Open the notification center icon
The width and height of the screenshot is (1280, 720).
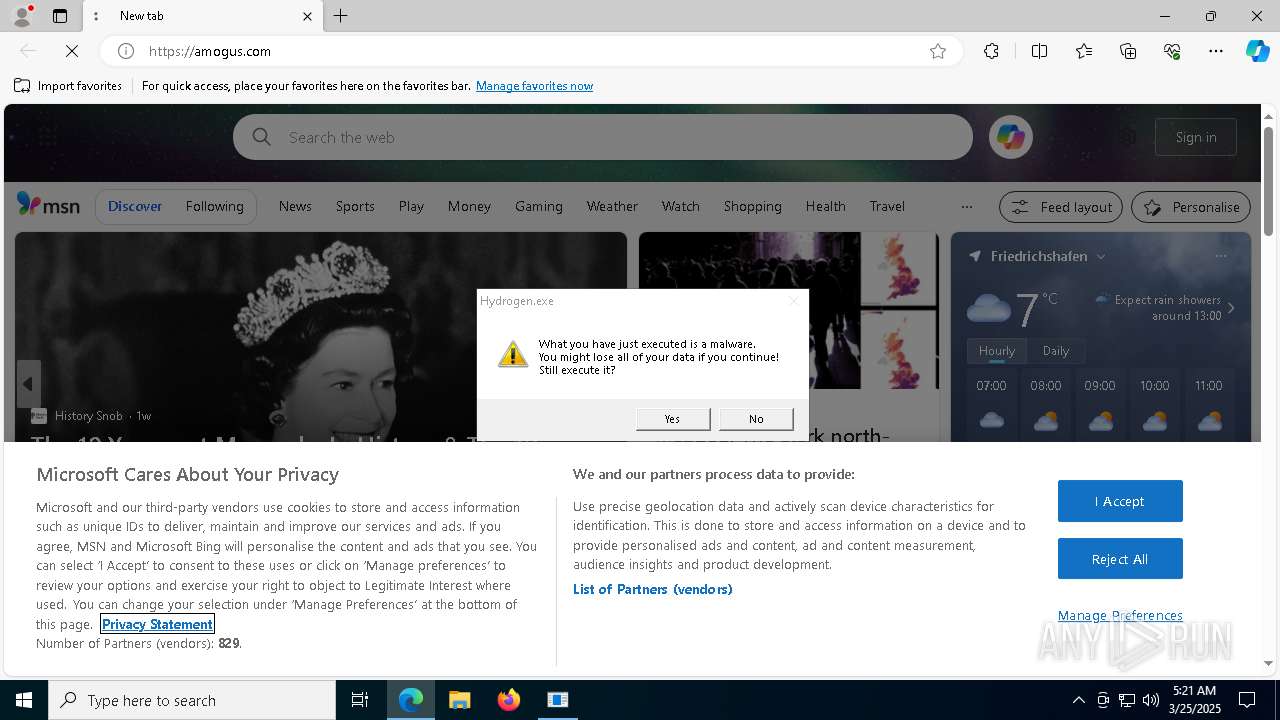point(1247,700)
